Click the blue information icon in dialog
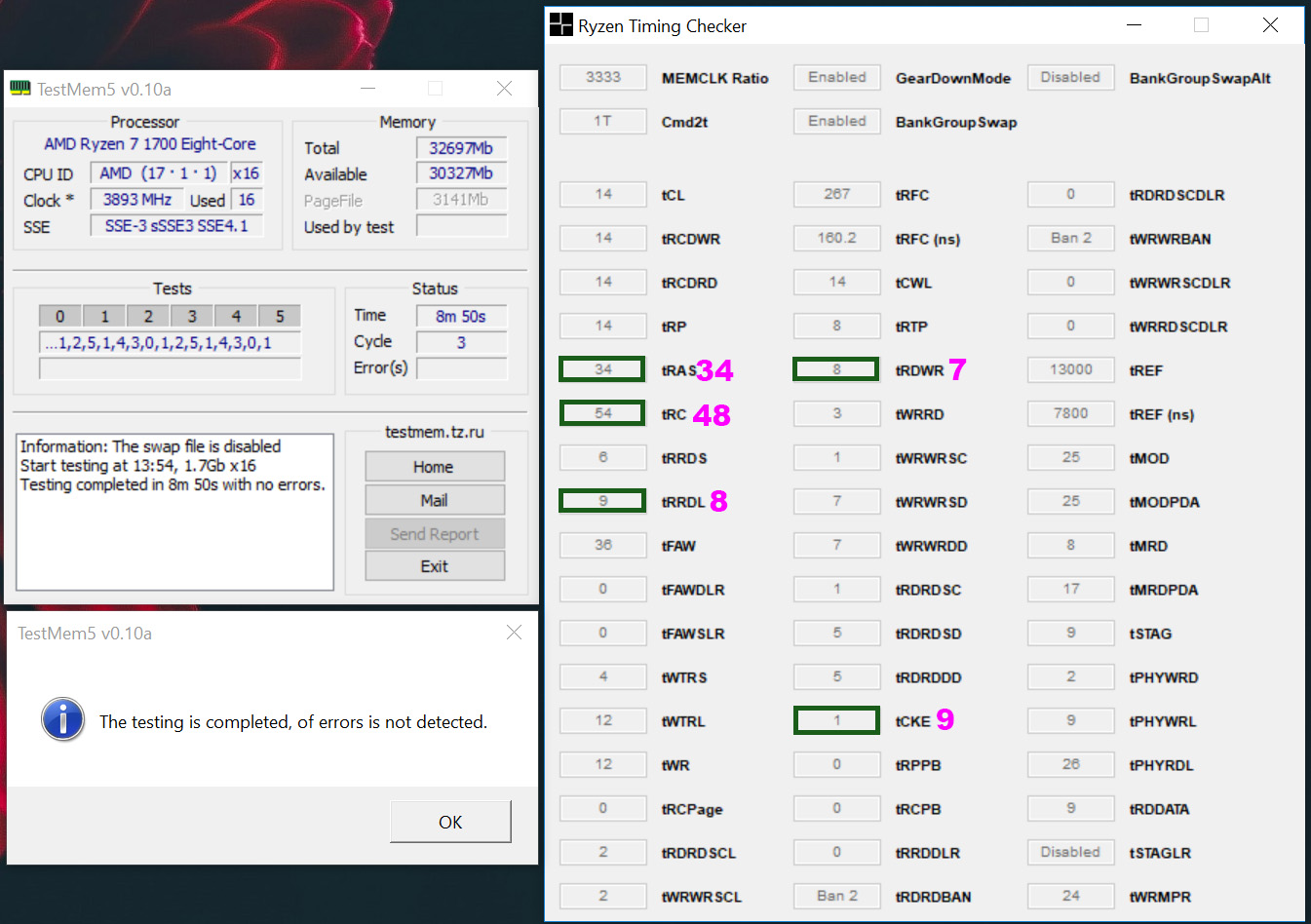Viewport: 1311px width, 924px height. (63, 720)
